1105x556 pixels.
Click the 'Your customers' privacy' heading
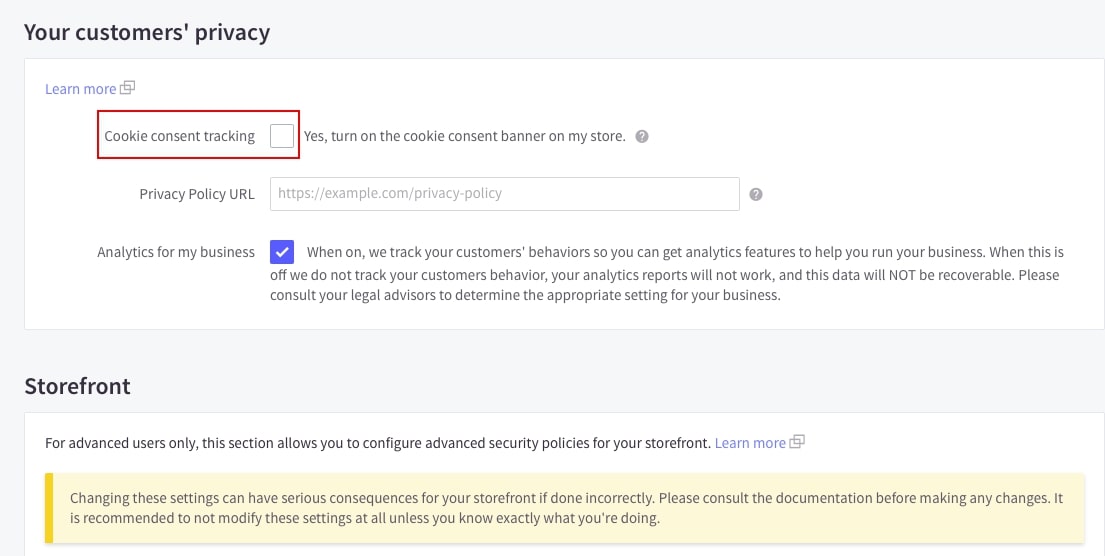point(147,32)
